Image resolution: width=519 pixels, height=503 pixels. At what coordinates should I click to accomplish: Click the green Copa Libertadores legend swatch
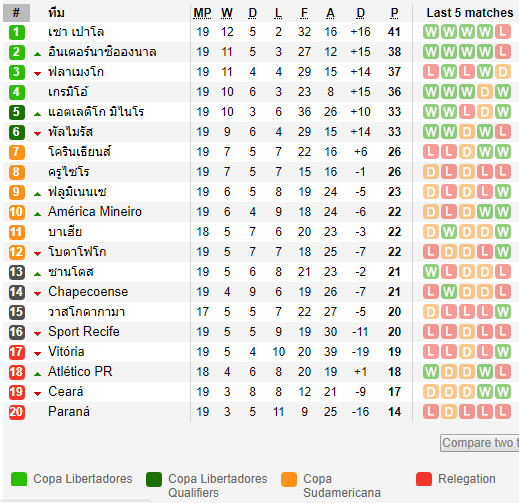[x=19, y=479]
